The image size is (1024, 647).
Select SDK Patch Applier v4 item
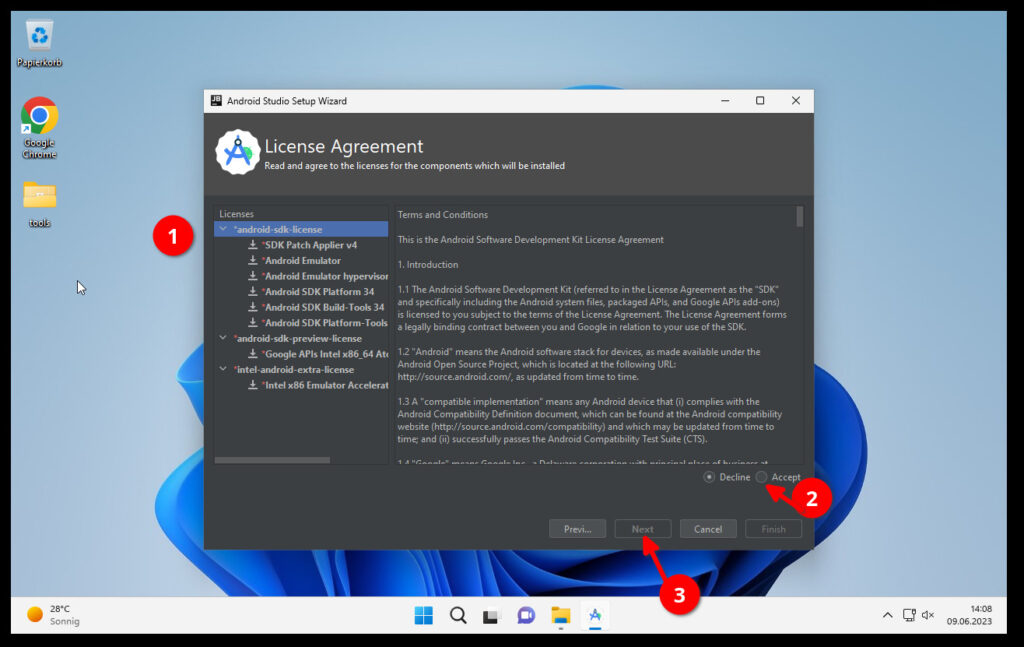(x=310, y=245)
